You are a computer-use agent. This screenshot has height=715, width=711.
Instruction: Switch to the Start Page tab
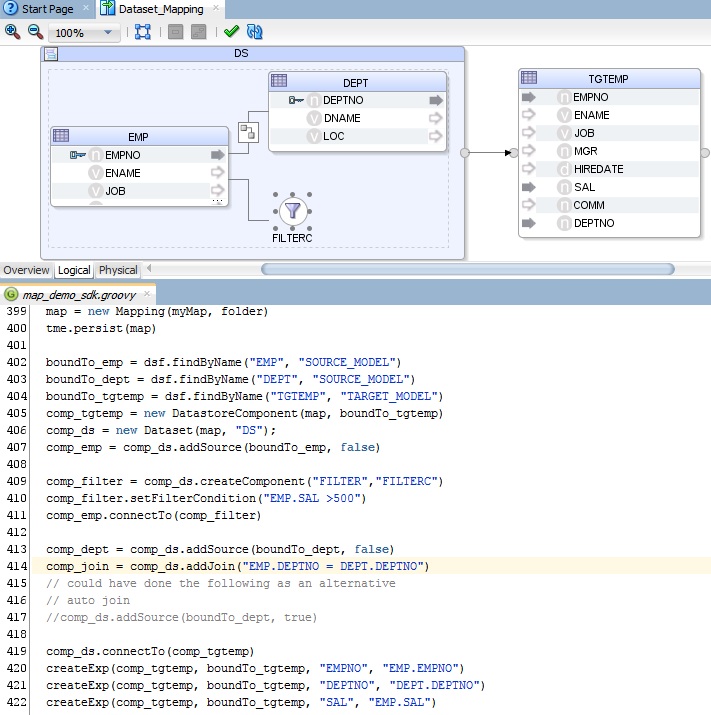[45, 9]
